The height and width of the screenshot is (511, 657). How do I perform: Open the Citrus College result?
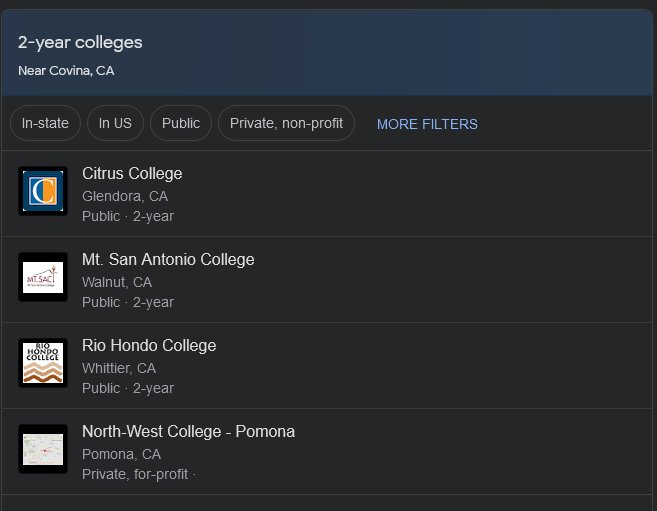click(x=327, y=194)
